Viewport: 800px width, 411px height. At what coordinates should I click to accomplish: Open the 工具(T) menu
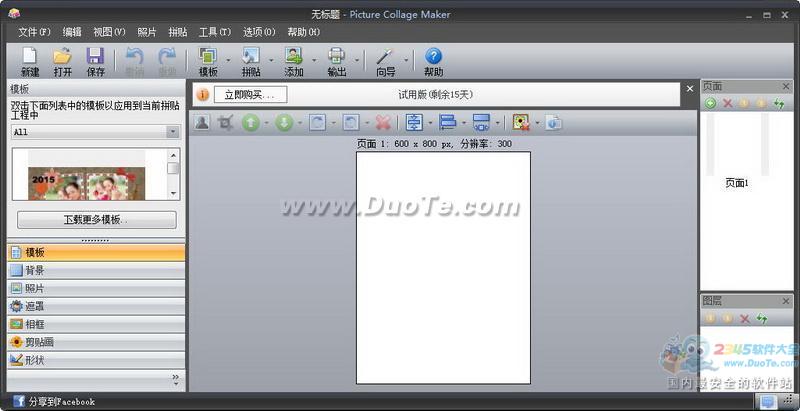click(215, 32)
